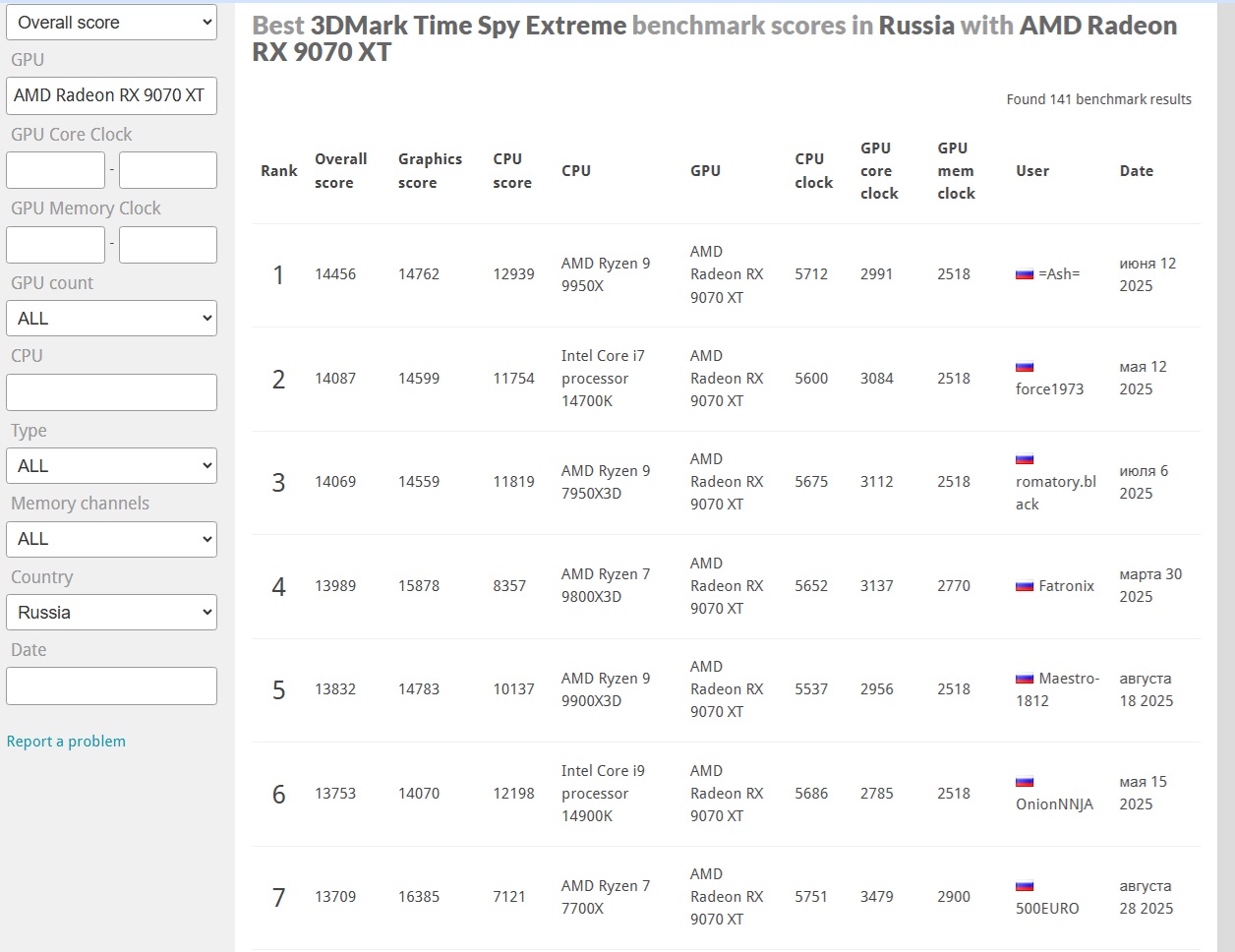
Task: Click flag icon above romatory.black username
Action: point(1025,459)
